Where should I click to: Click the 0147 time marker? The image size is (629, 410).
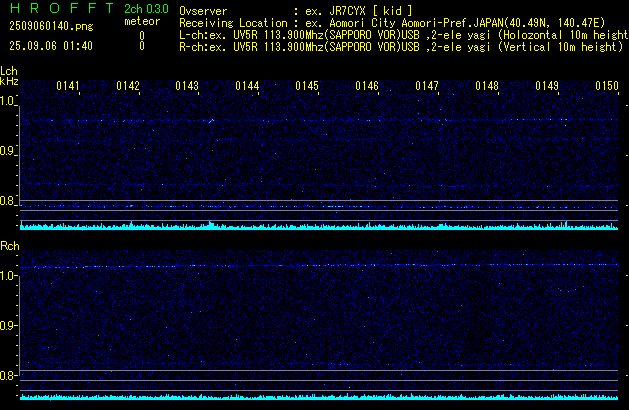click(427, 86)
